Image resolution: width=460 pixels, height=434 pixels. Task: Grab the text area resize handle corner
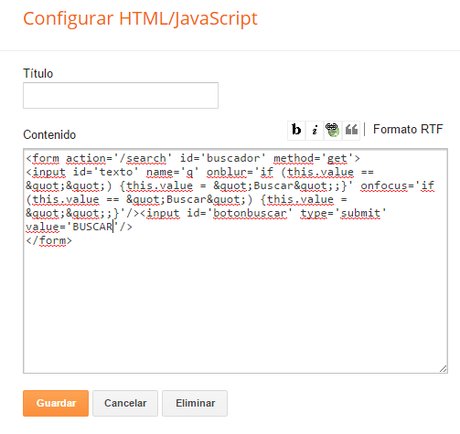pos(443,369)
